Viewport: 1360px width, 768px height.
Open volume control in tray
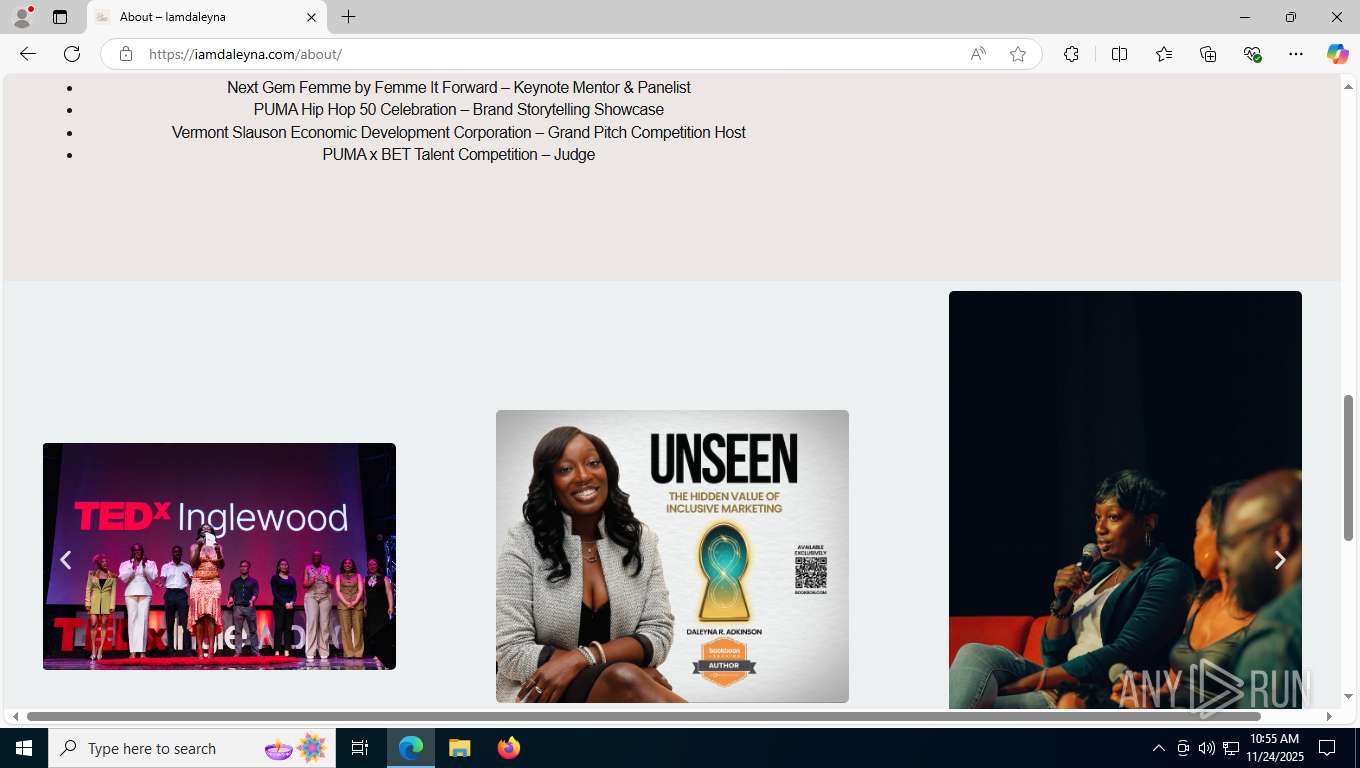tap(1206, 748)
